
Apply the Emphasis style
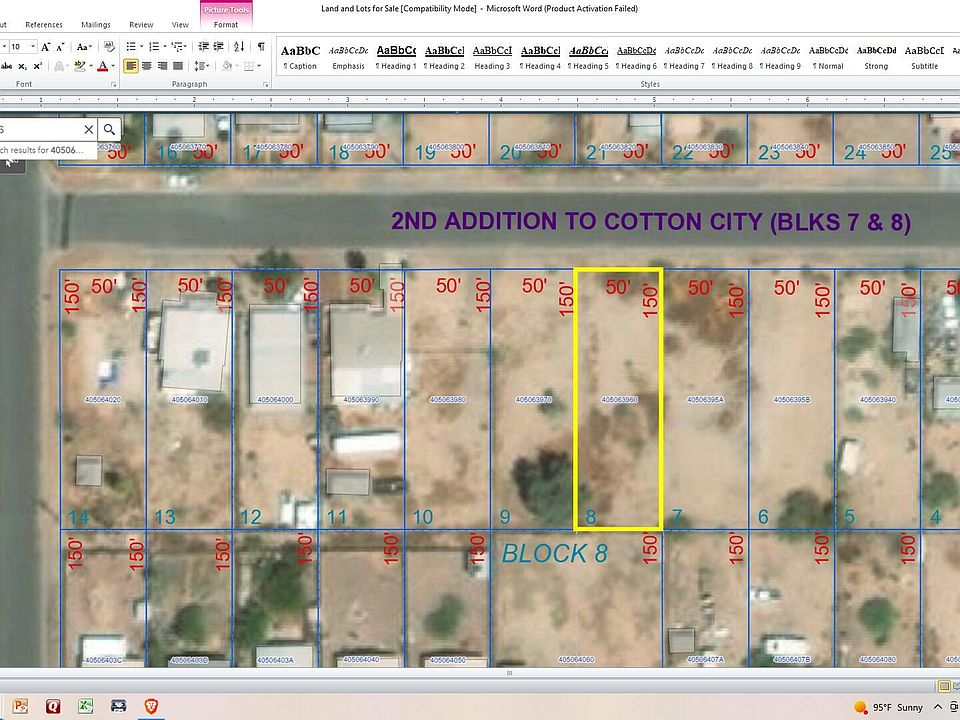pos(348,58)
